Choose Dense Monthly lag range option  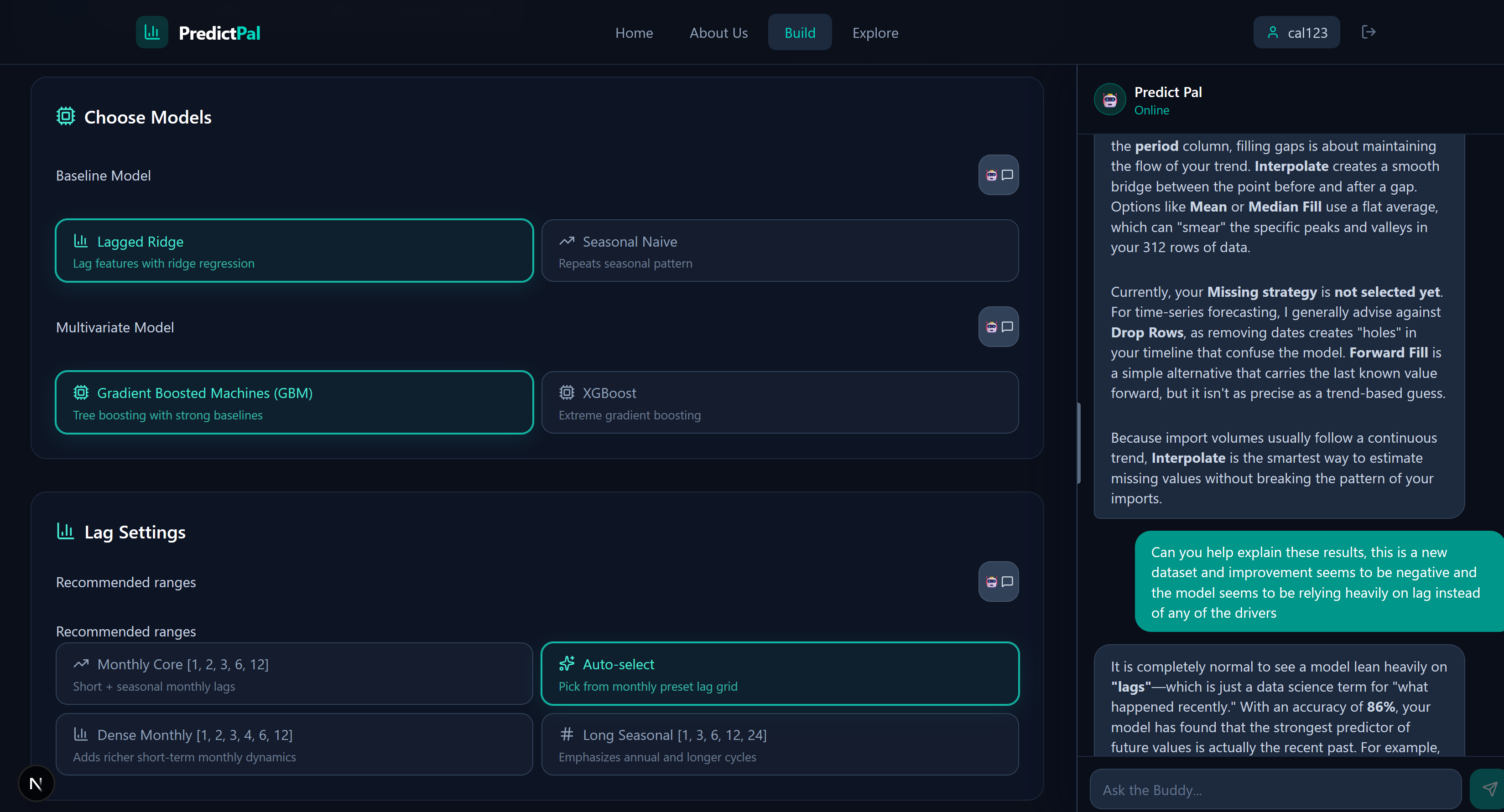click(x=294, y=745)
